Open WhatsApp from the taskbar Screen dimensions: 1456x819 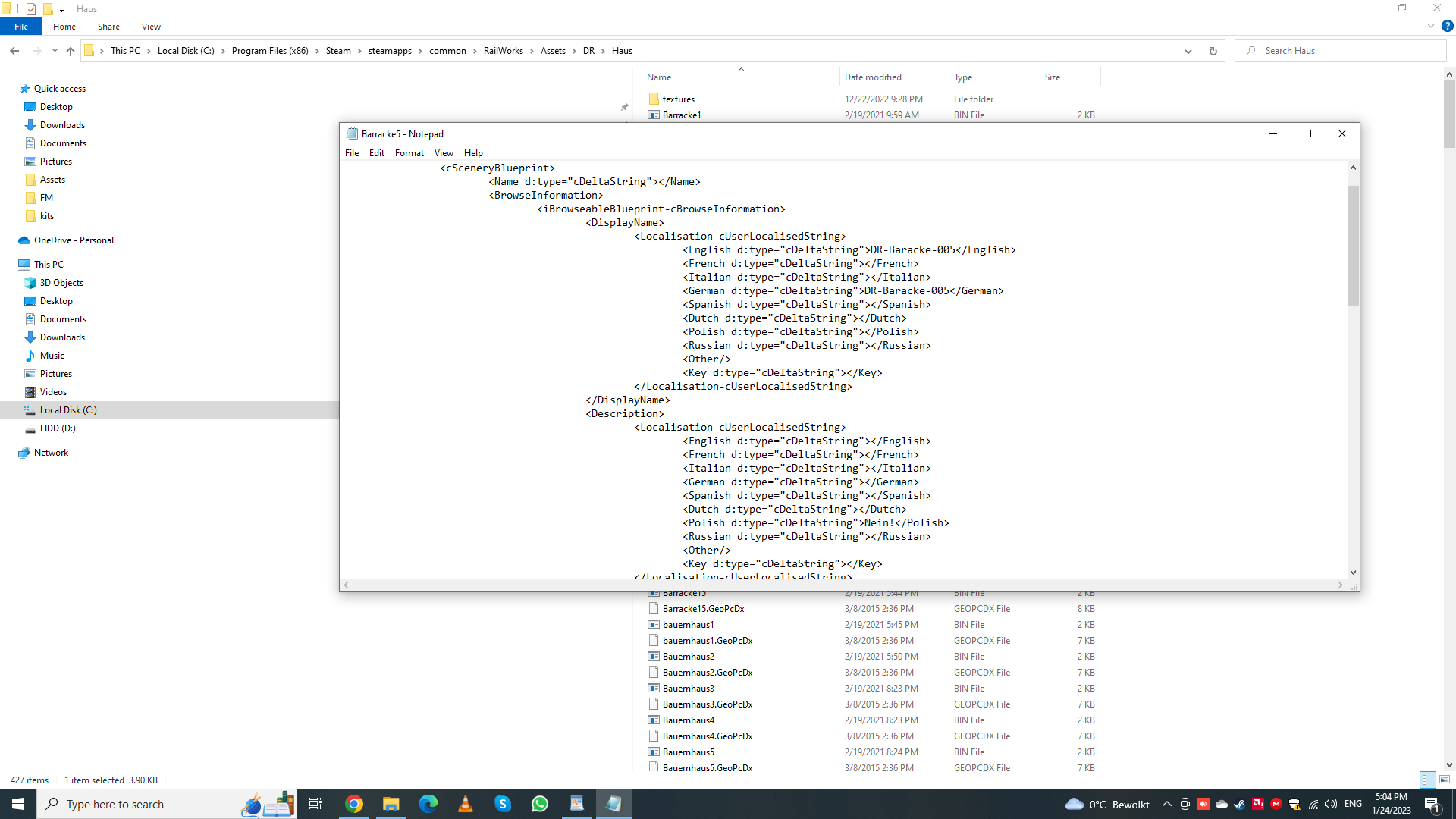(x=540, y=804)
